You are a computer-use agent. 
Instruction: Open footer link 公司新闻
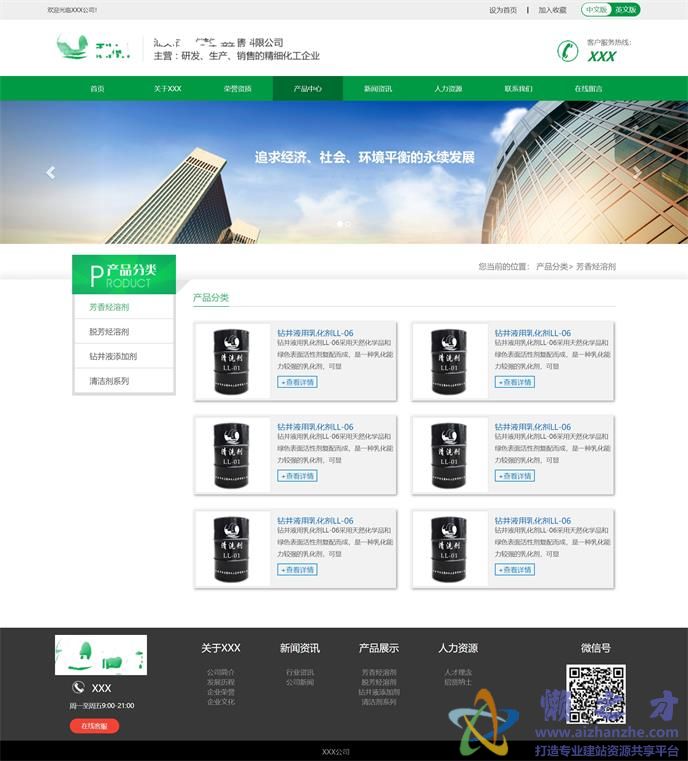300,682
